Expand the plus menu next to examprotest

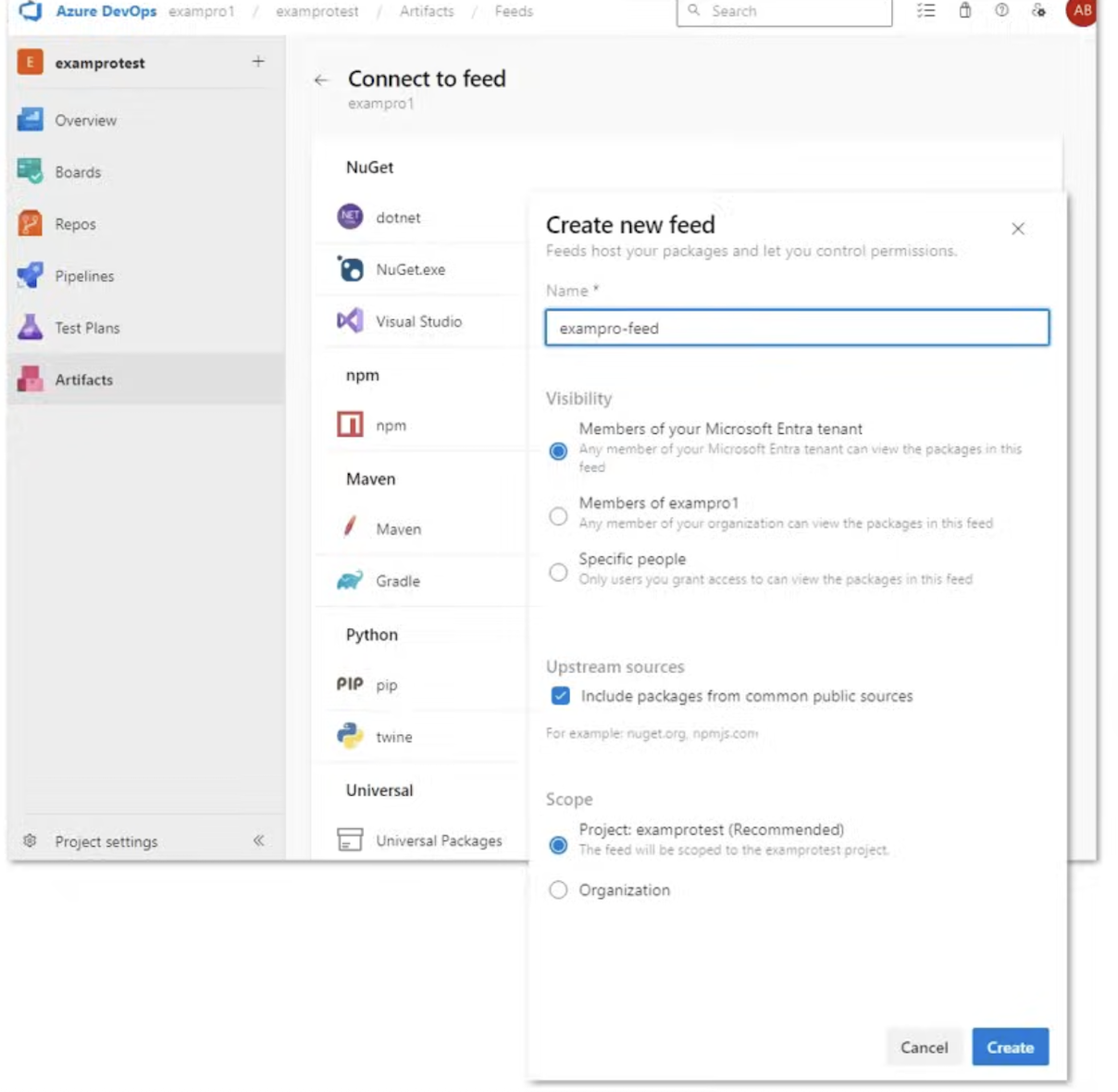pos(258,62)
